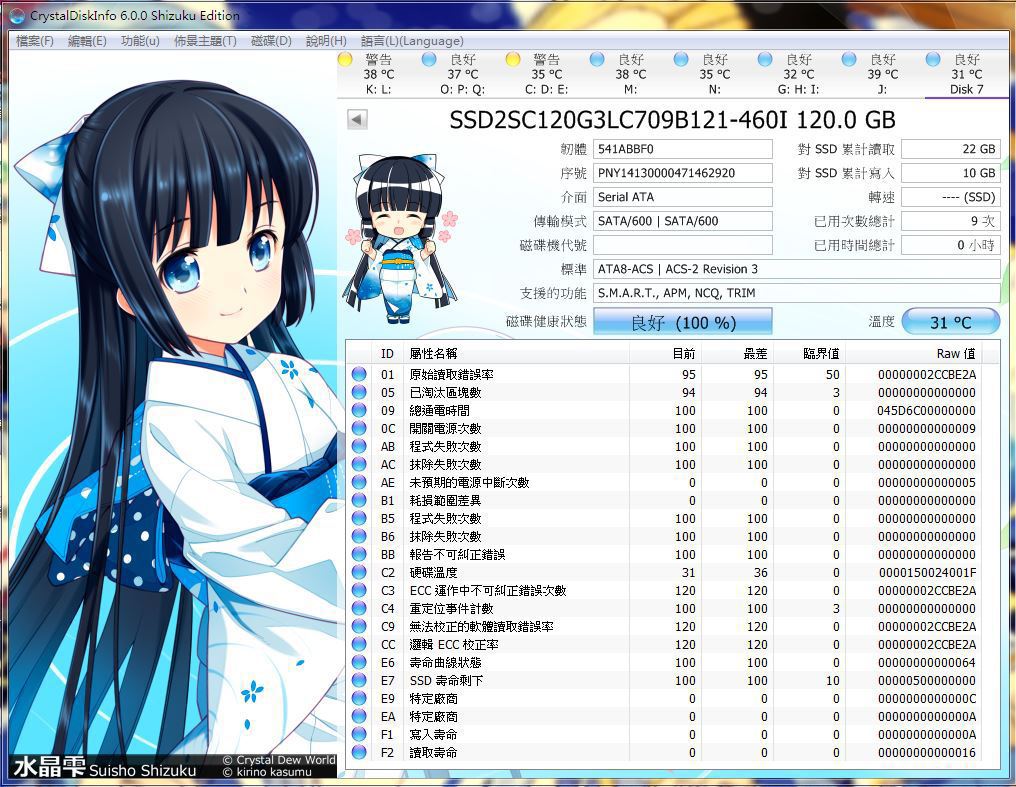The height and width of the screenshot is (787, 1016).
Task: Select the M: disk tab
Action: click(x=630, y=74)
